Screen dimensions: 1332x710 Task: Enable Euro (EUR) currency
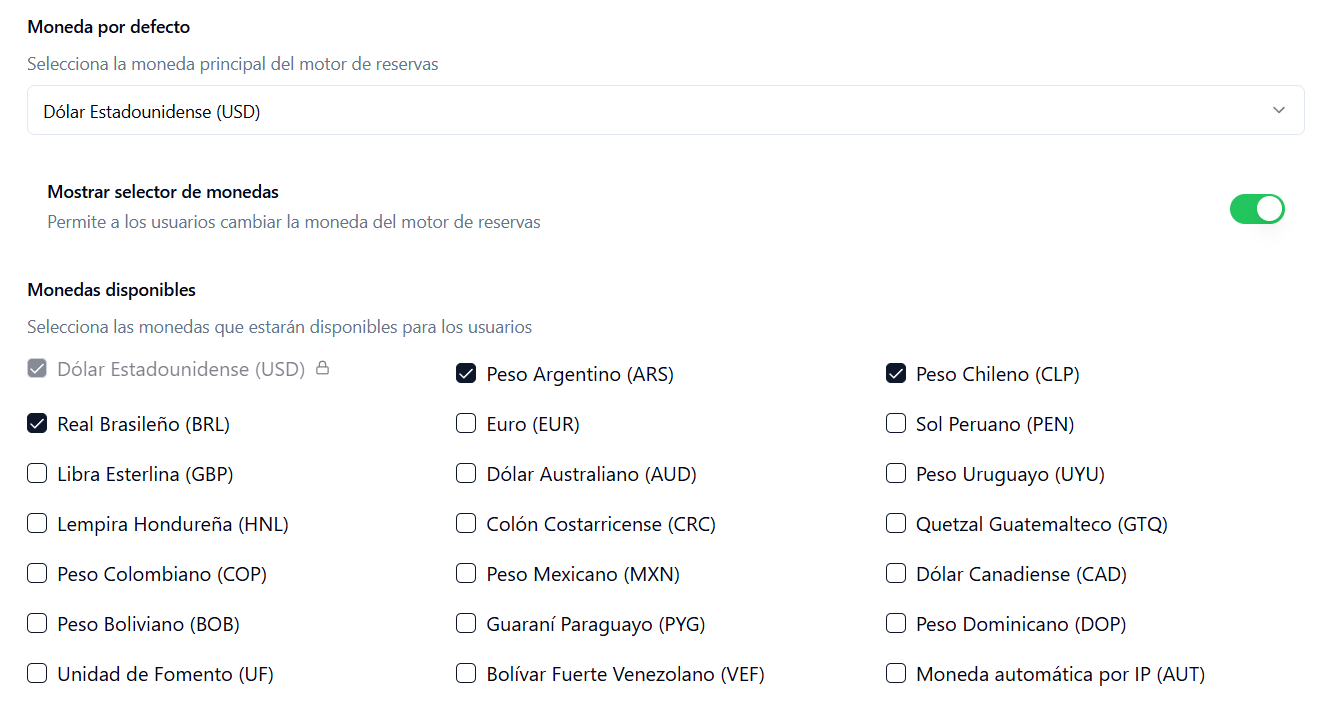(x=466, y=423)
